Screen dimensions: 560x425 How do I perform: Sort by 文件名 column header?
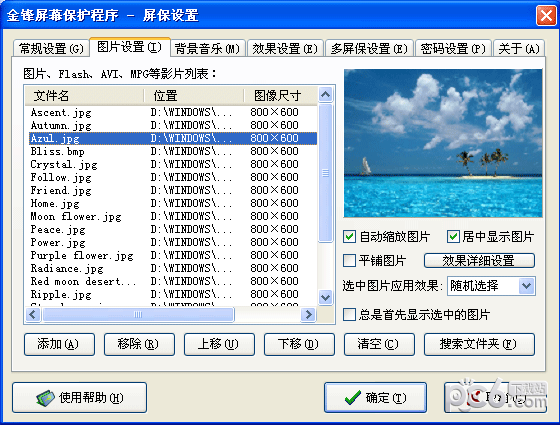tap(84, 96)
